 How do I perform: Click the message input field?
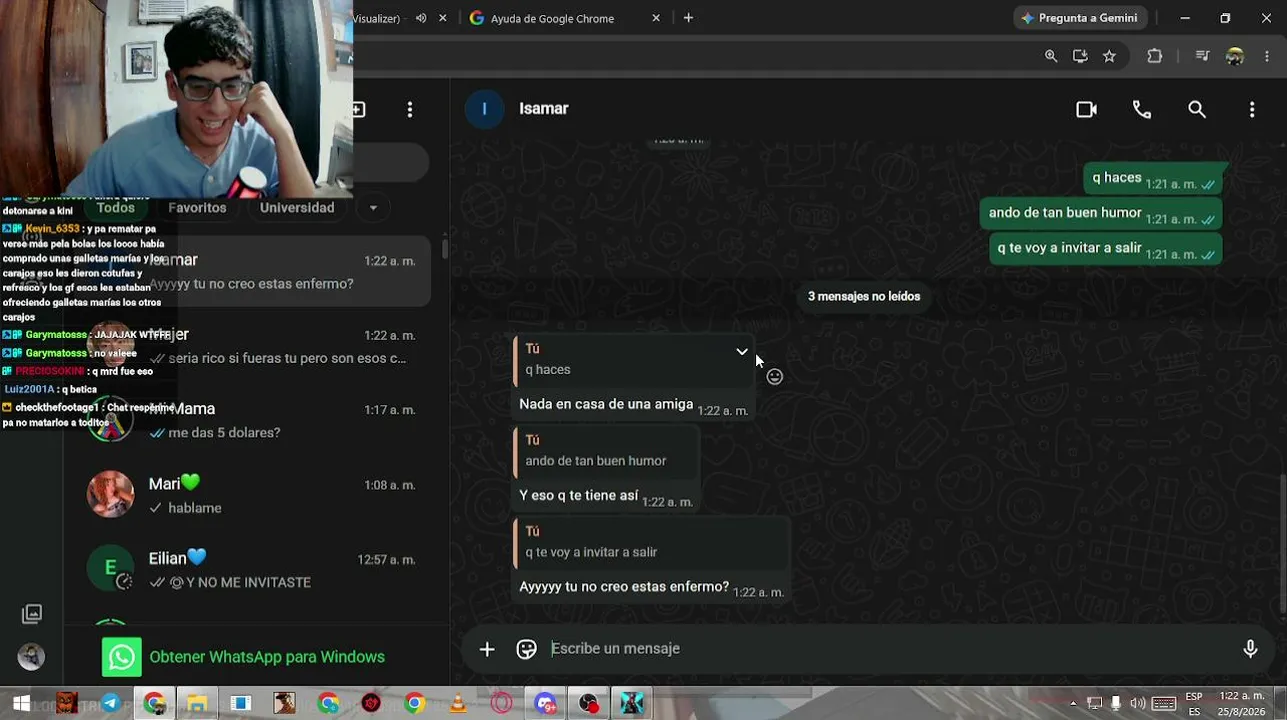coord(890,649)
